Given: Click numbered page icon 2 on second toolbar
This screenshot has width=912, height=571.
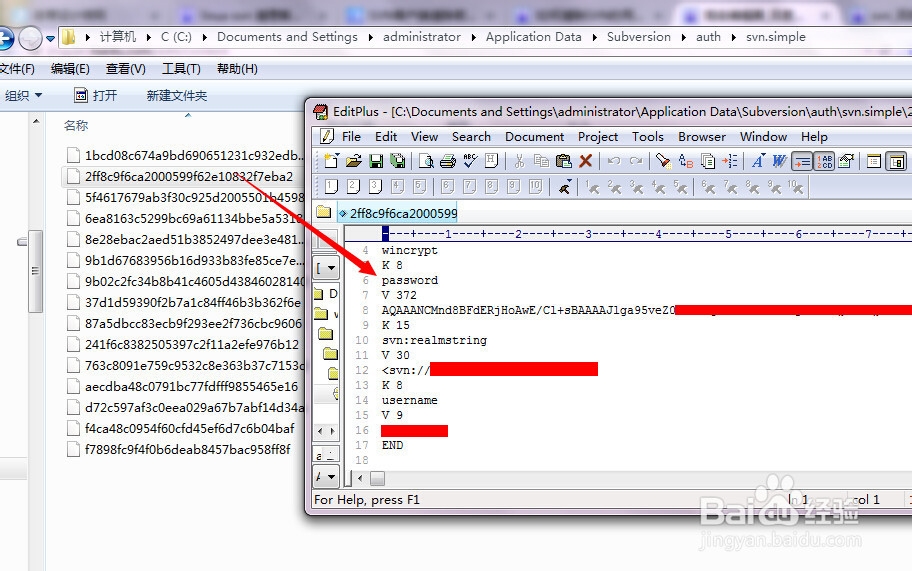Looking at the screenshot, I should [353, 187].
